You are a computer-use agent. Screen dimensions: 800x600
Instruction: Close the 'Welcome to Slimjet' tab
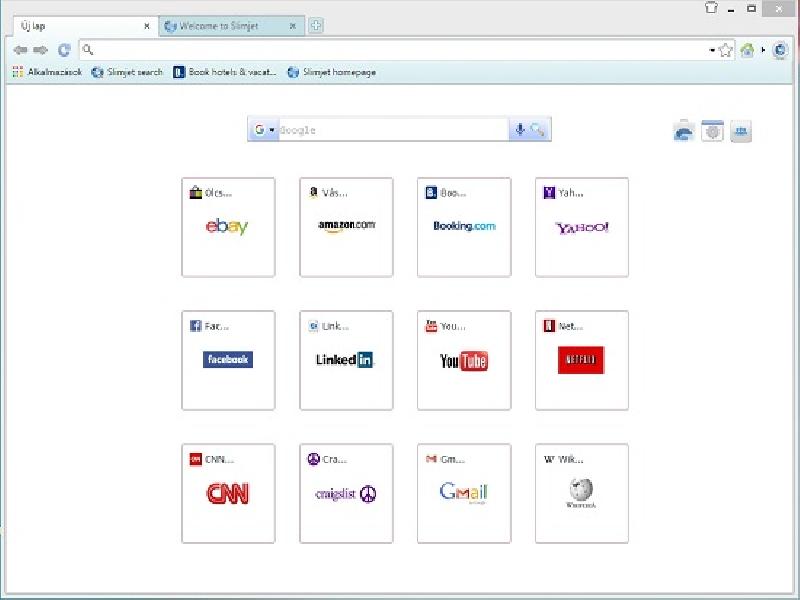pos(293,26)
